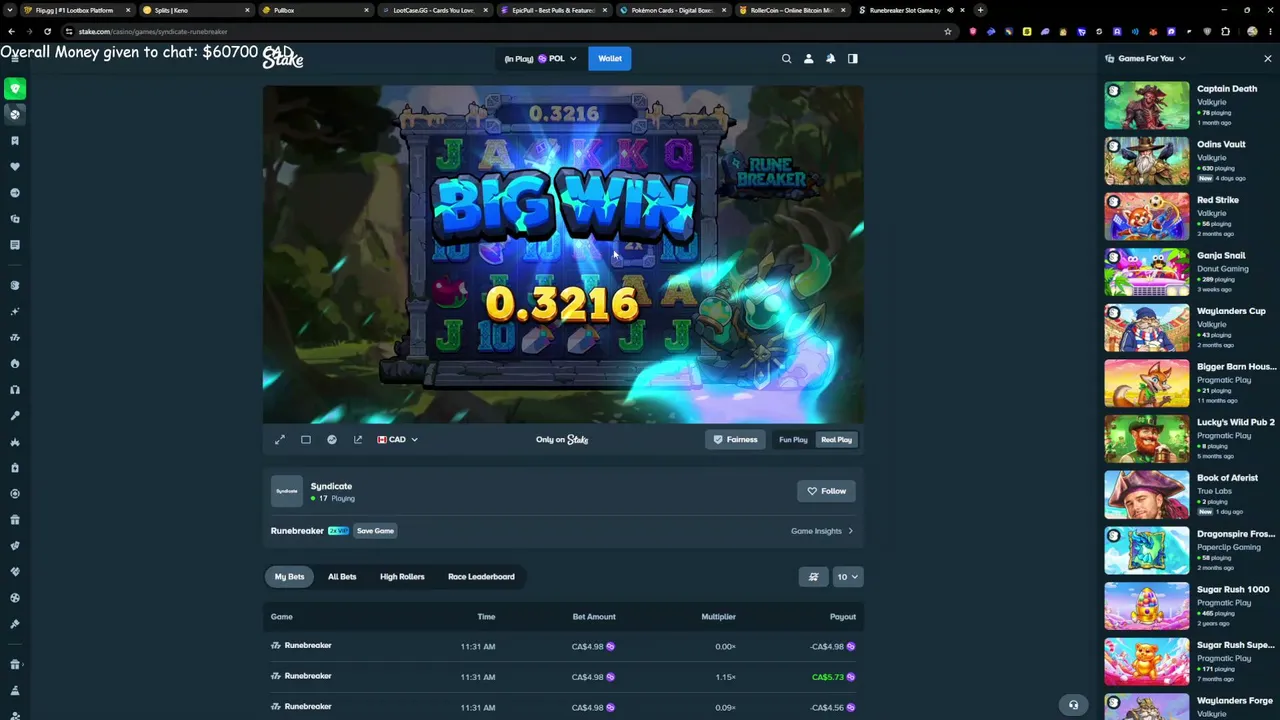
Task: Pop out the game window
Action: [358, 439]
